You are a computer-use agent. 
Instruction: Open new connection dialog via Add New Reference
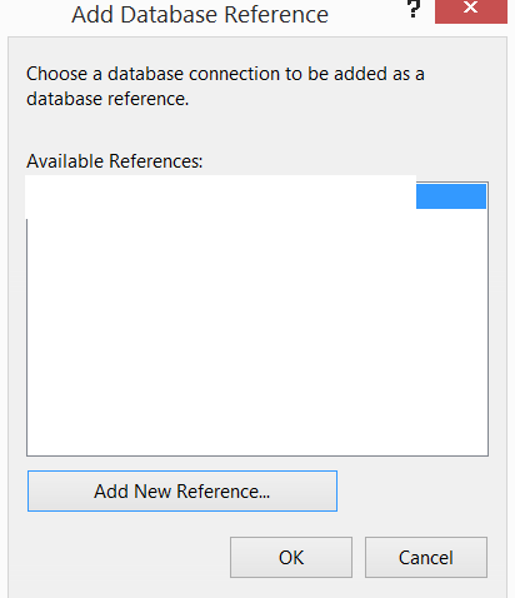click(x=182, y=491)
